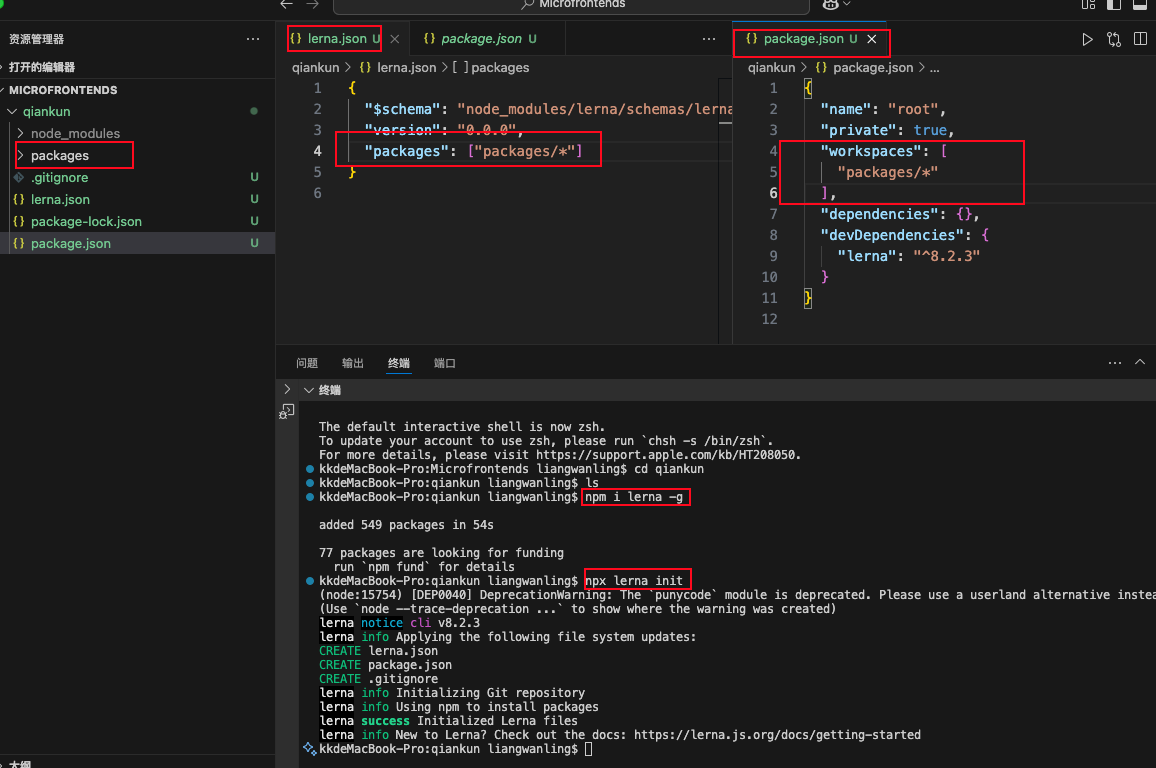1156x768 pixels.
Task: Click the right-pointing chevron left of 终端 header
Action: (x=288, y=389)
